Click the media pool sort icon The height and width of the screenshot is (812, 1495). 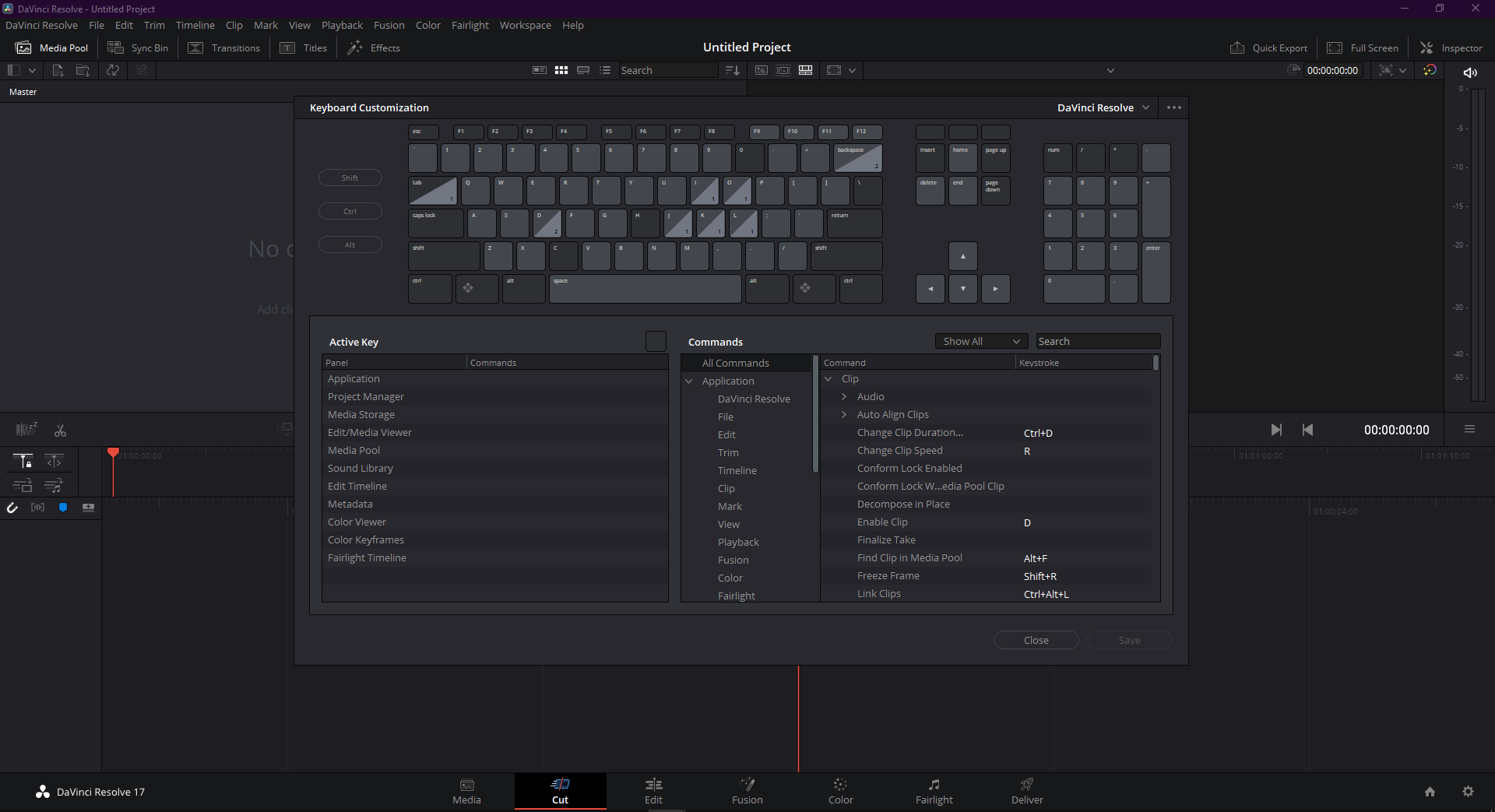tap(732, 70)
